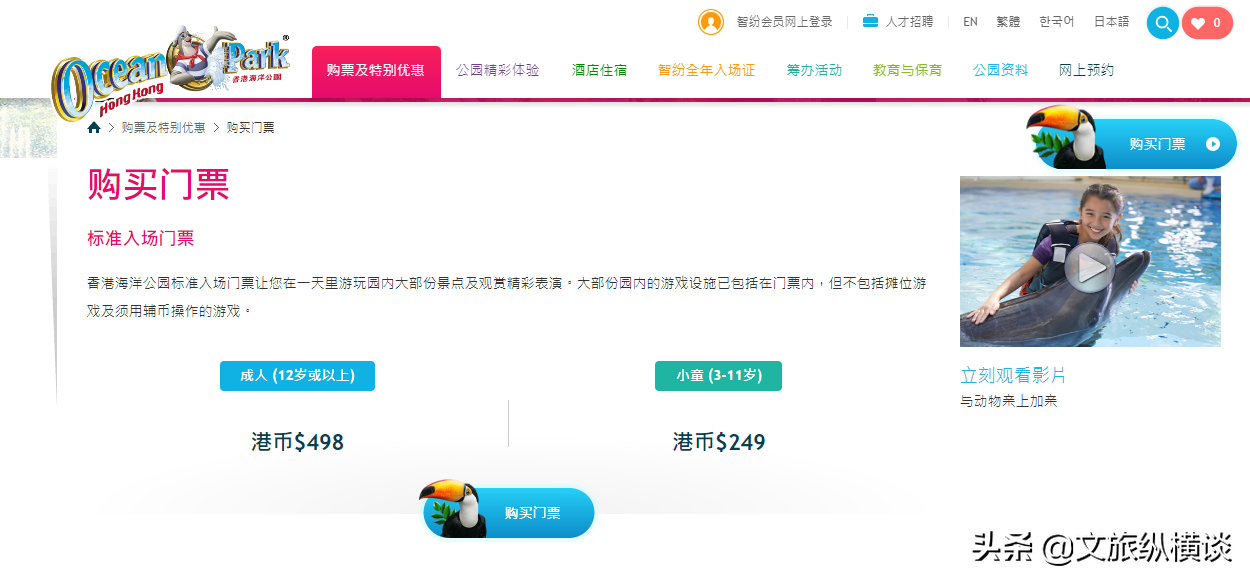This screenshot has height=581, width=1250.
Task: Open 公园资料 menu
Action: pos(1001,71)
